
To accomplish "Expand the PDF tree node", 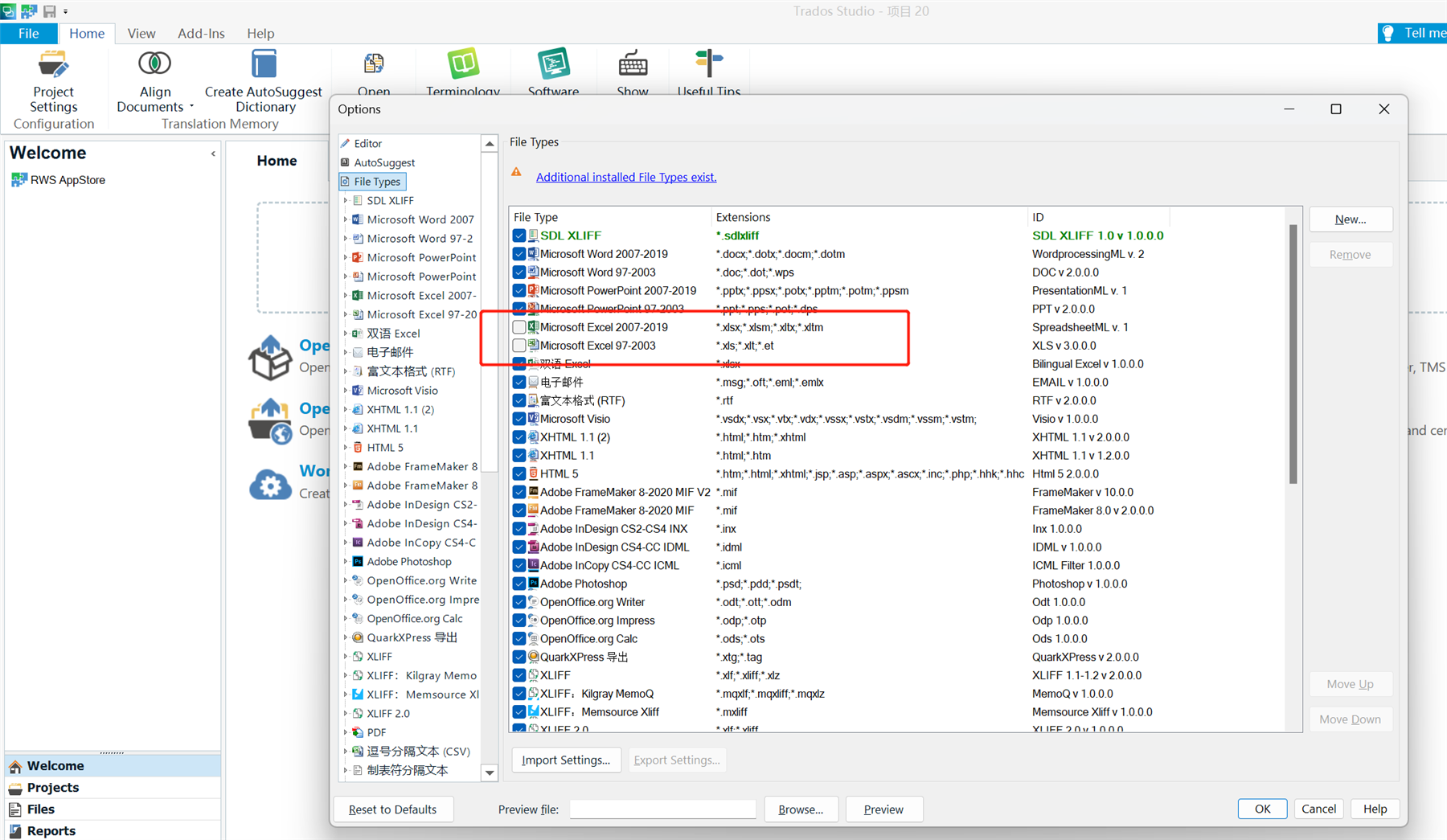I will click(346, 732).
